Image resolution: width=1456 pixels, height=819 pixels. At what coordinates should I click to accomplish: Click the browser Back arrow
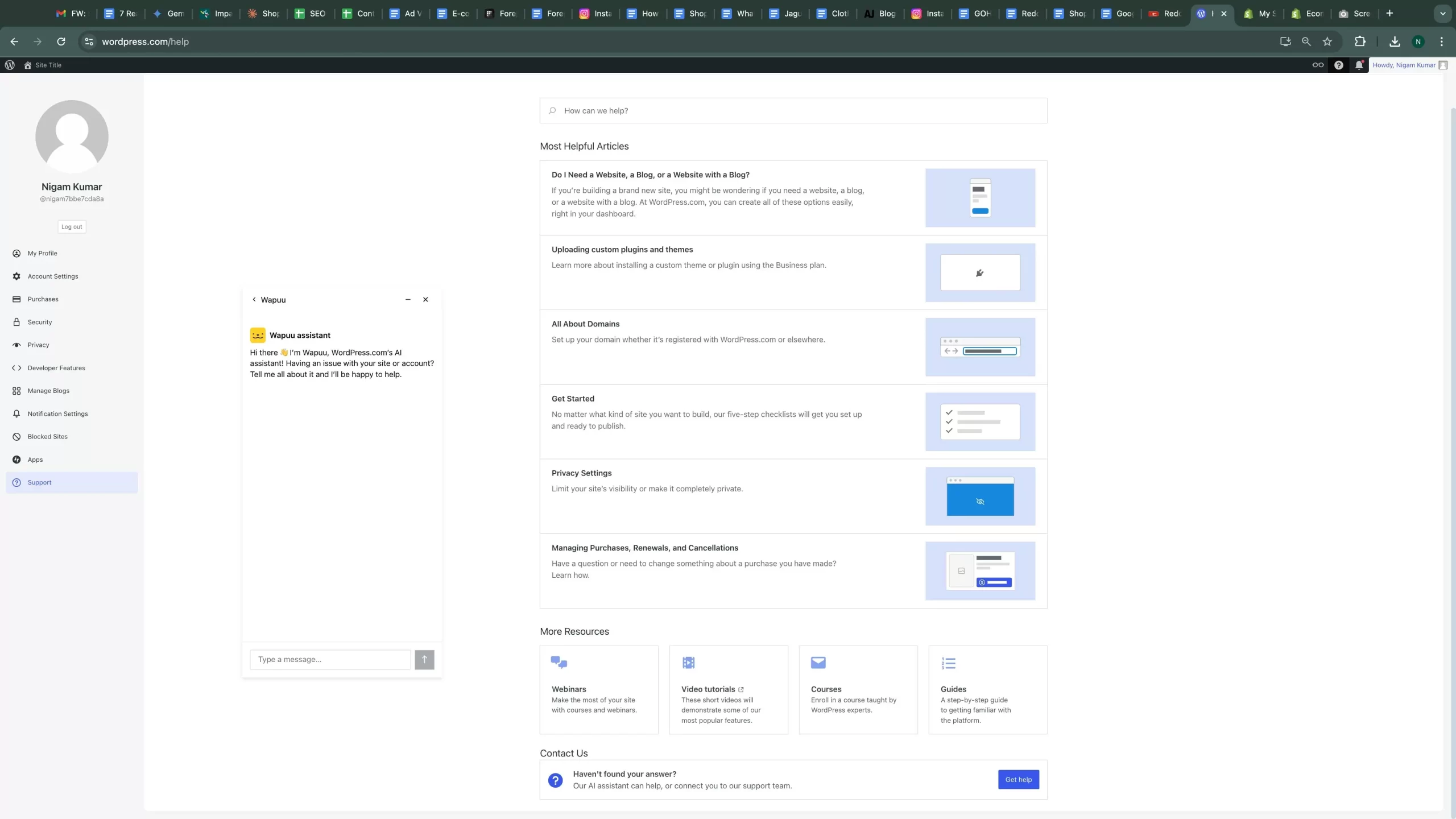click(14, 42)
